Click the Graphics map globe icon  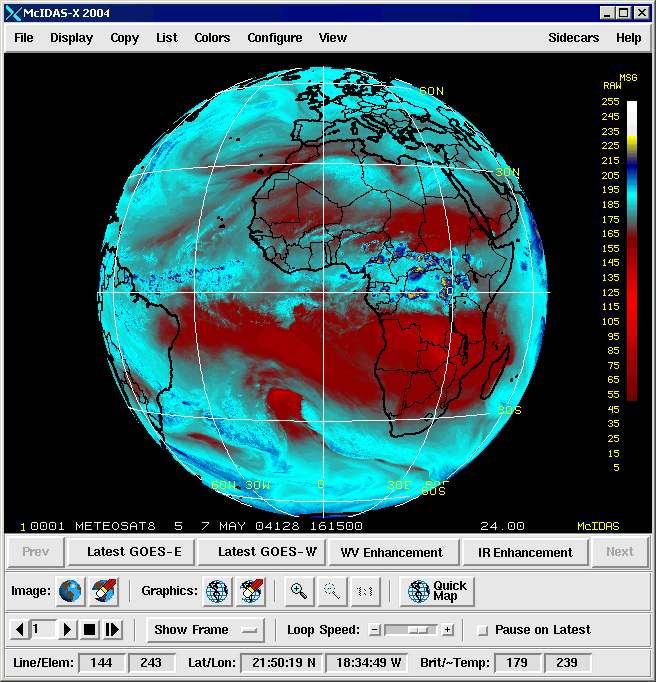[217, 591]
